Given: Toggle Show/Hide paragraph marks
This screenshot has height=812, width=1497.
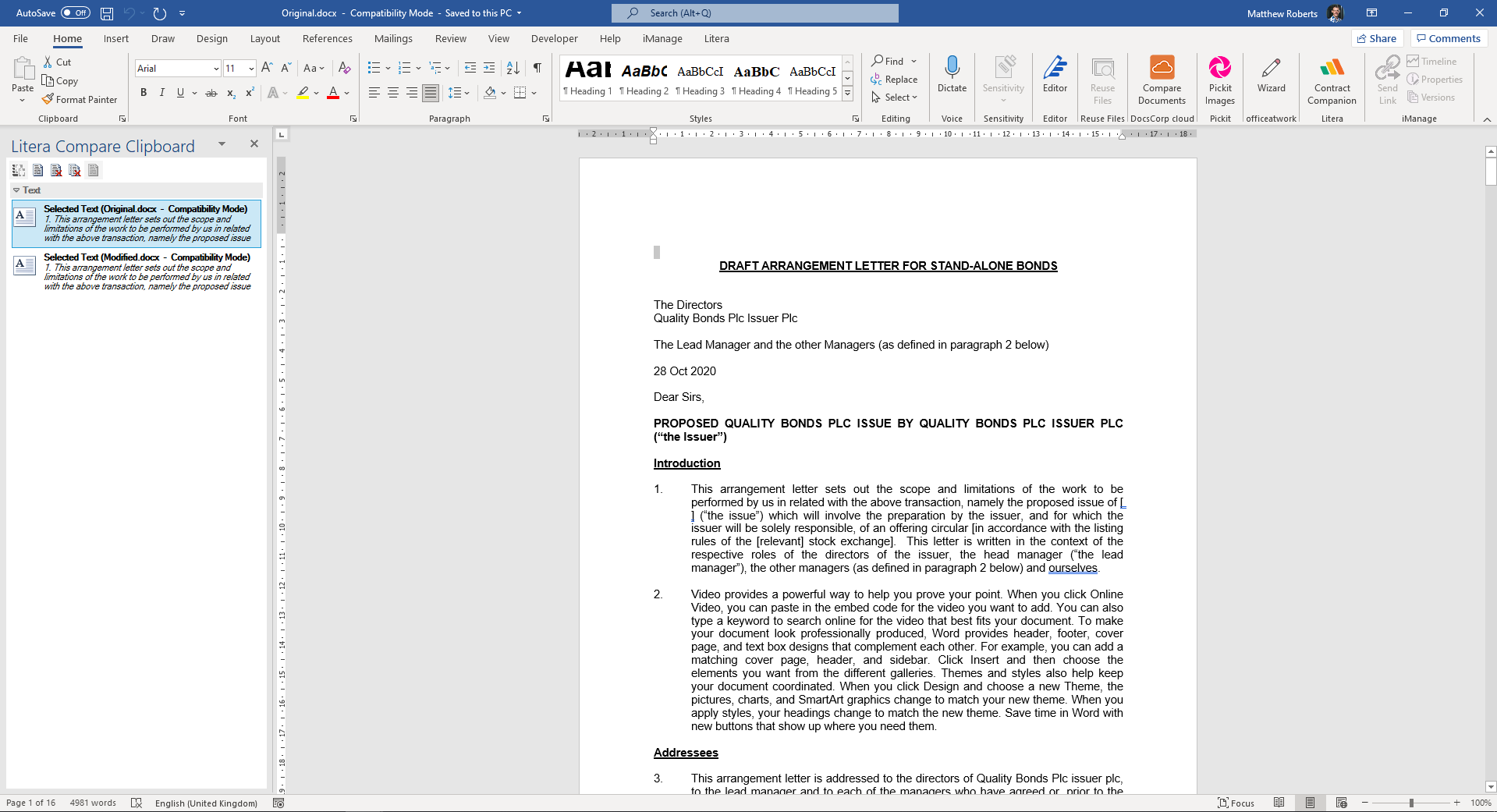Looking at the screenshot, I should pyautogui.click(x=537, y=69).
